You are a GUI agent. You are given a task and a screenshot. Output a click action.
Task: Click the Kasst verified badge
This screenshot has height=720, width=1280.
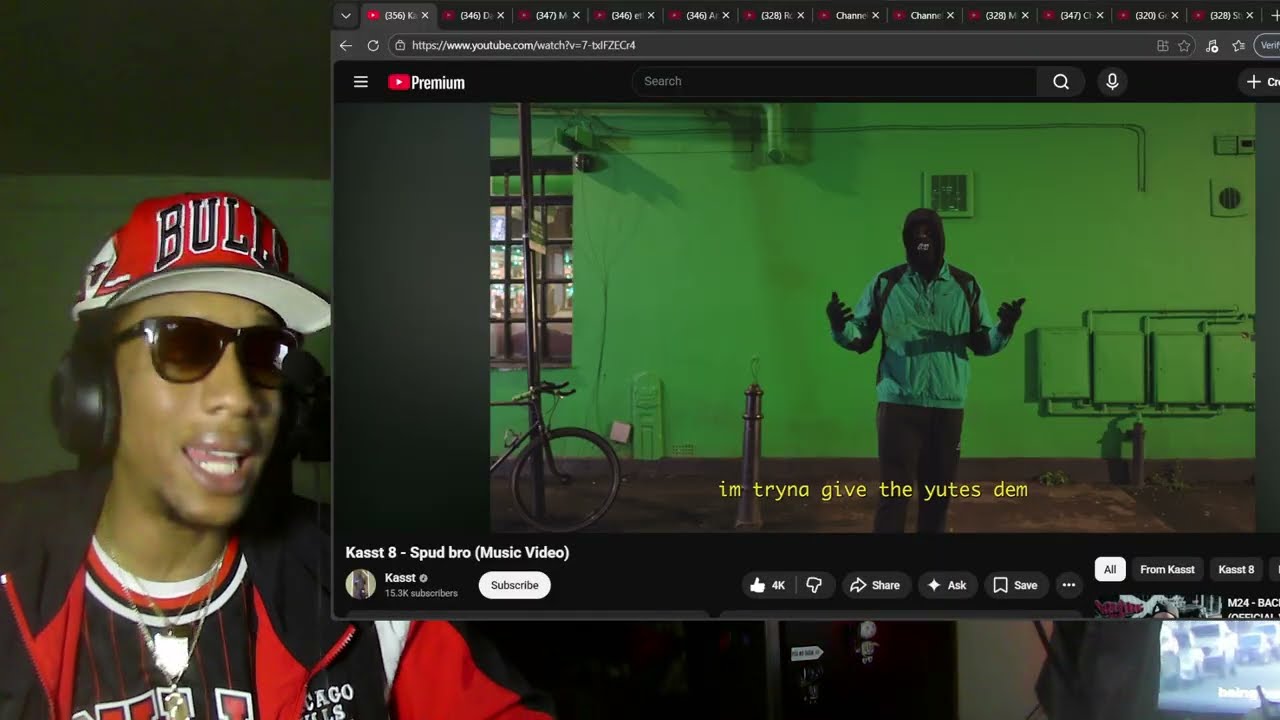[423, 578]
